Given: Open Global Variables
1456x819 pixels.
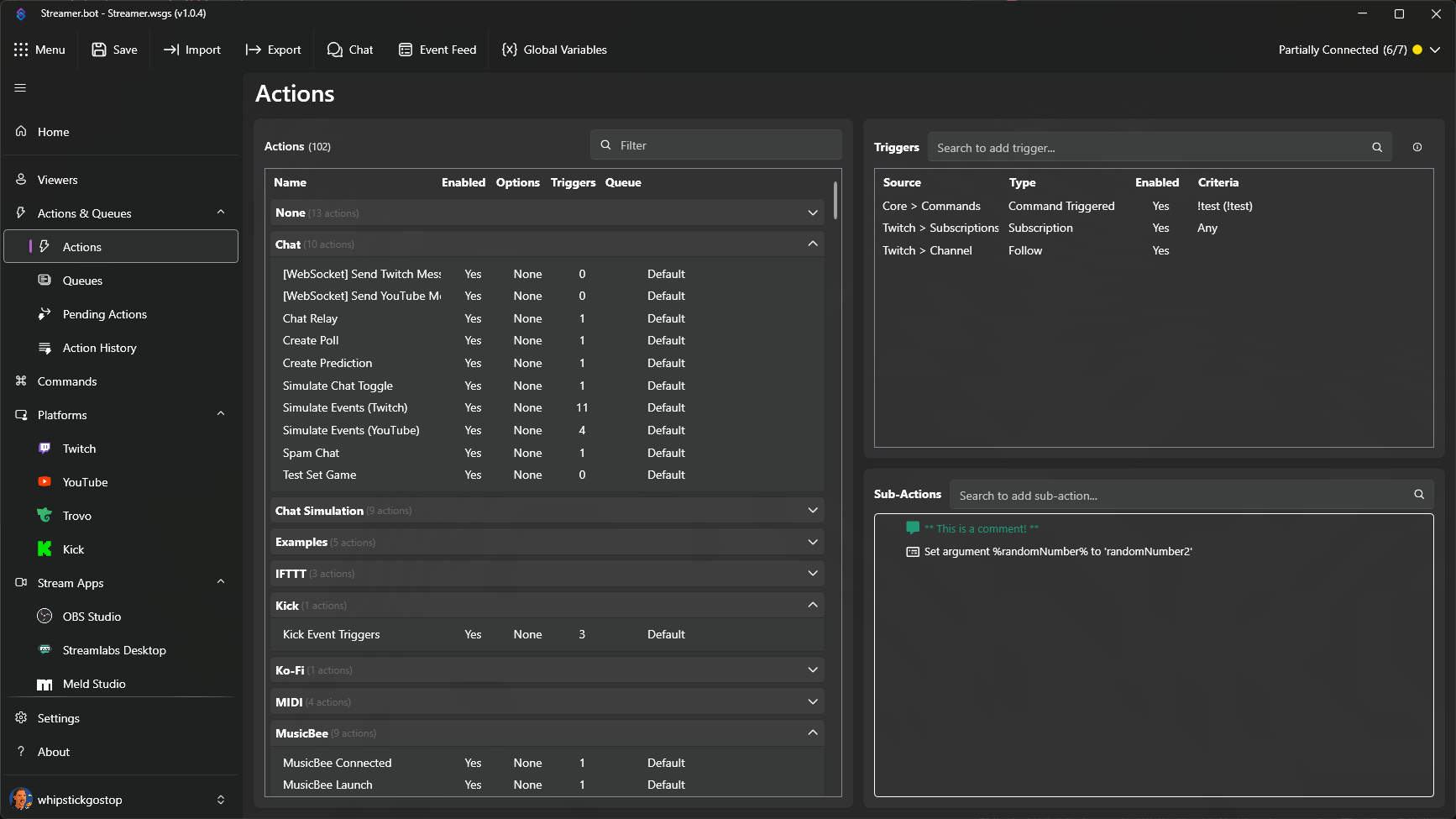Looking at the screenshot, I should (x=554, y=50).
